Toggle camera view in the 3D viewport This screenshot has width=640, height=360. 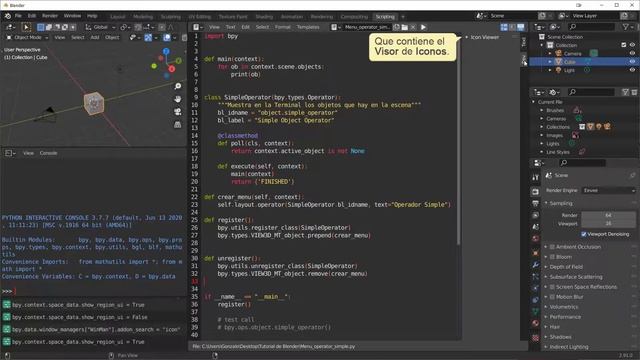(178, 111)
